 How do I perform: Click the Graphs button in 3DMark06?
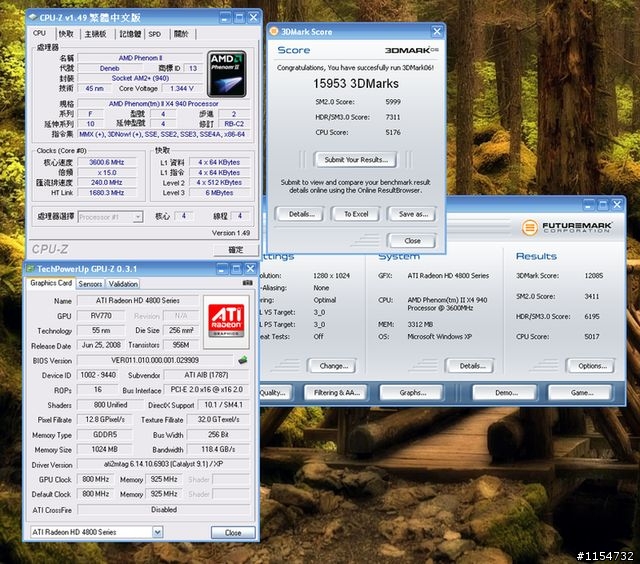412,393
